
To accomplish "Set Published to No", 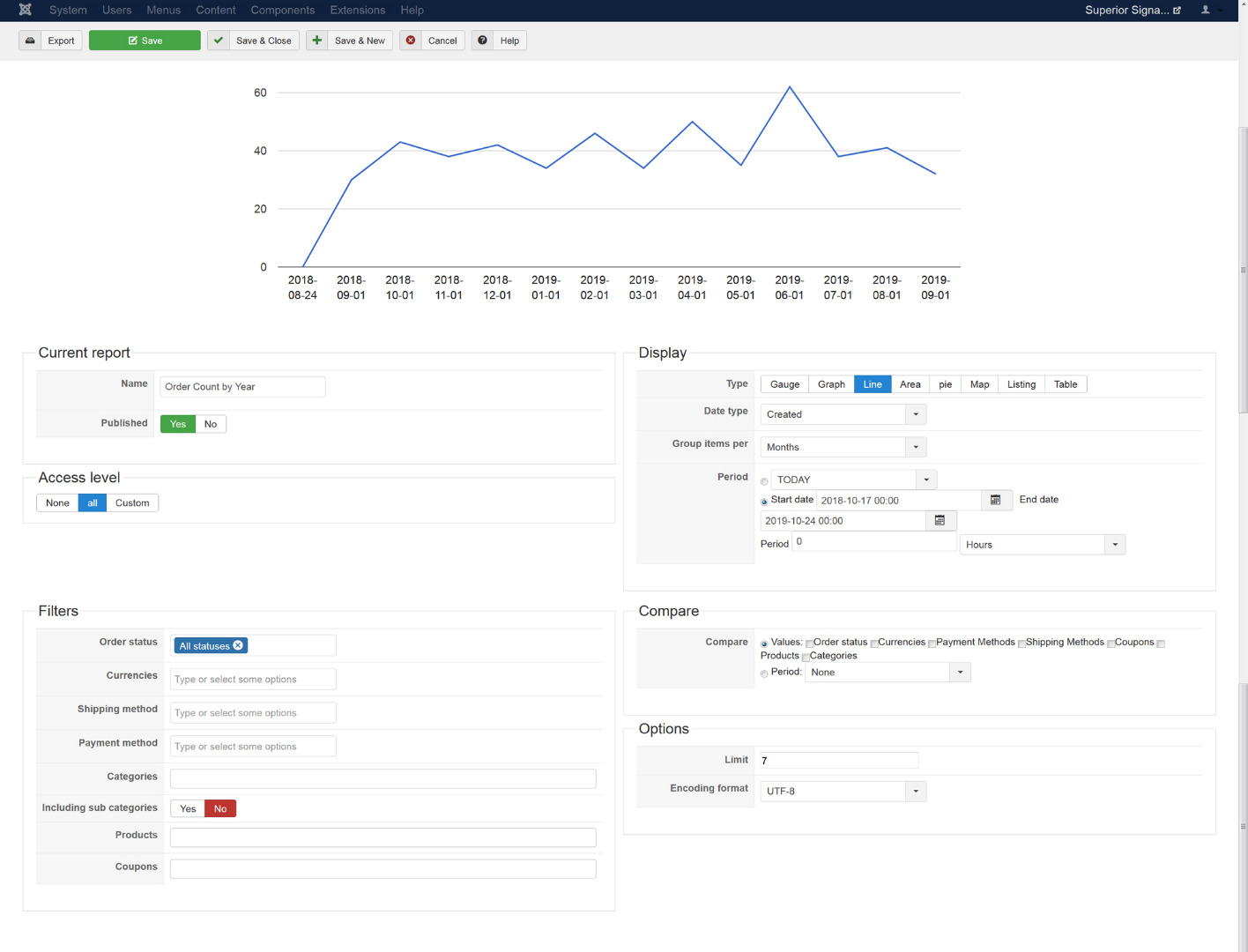I will click(211, 424).
